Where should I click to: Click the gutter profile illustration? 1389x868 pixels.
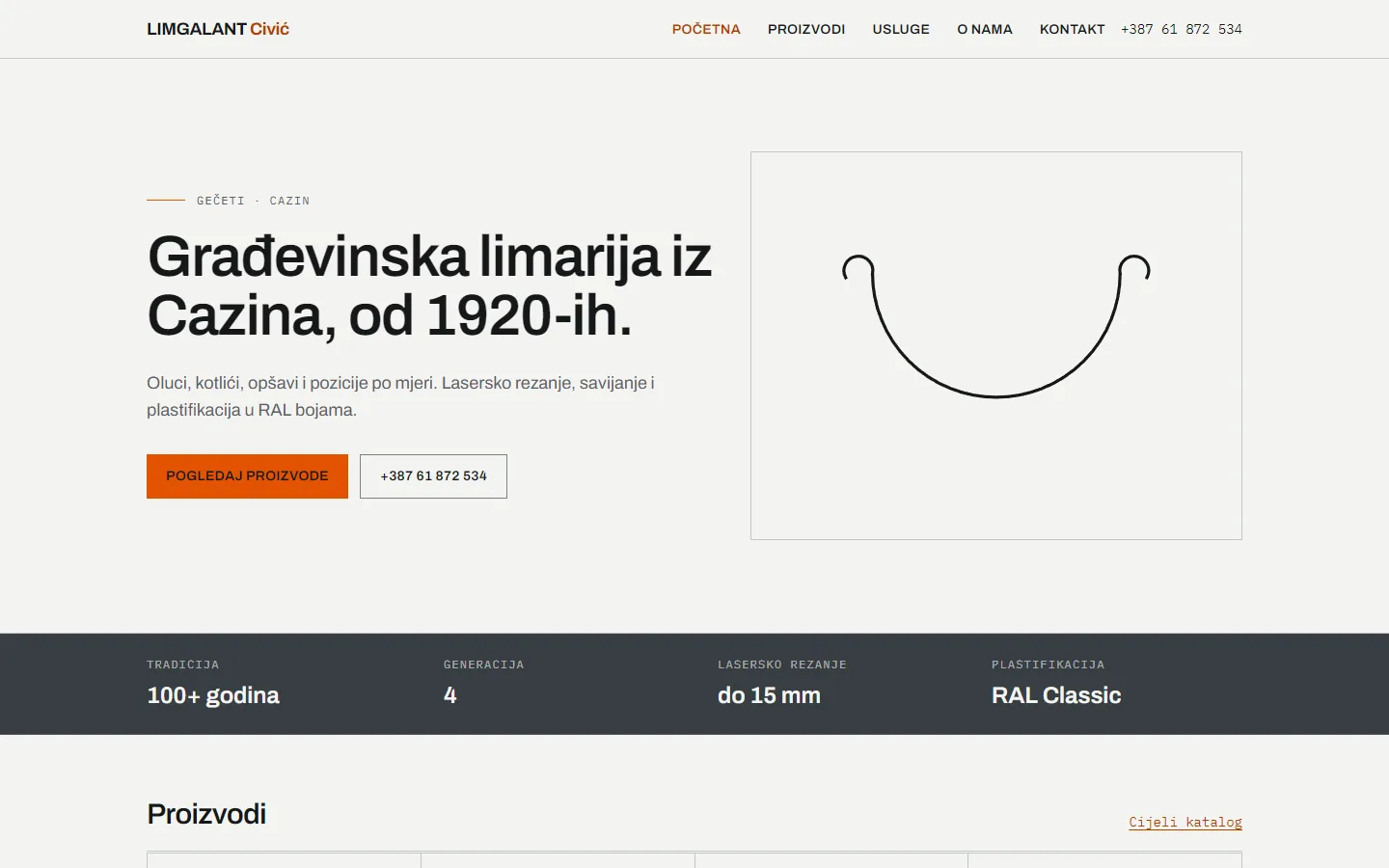(996, 345)
